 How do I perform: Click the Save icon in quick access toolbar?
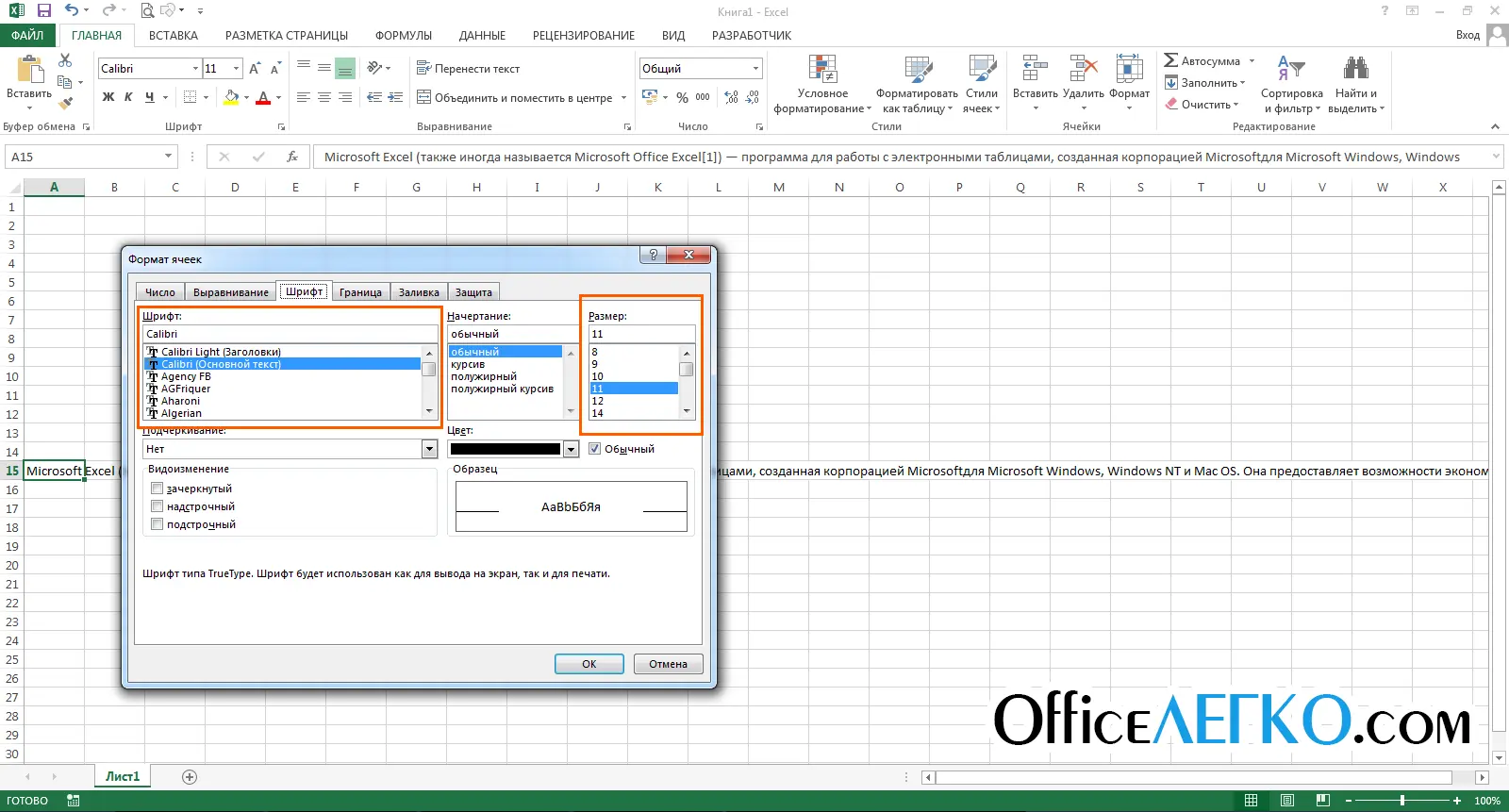[x=43, y=11]
